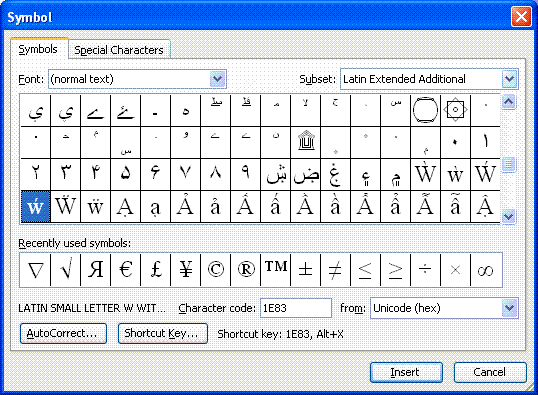538x395 pixels.
Task: Select the yen sign recent symbol
Action: pyautogui.click(x=186, y=270)
